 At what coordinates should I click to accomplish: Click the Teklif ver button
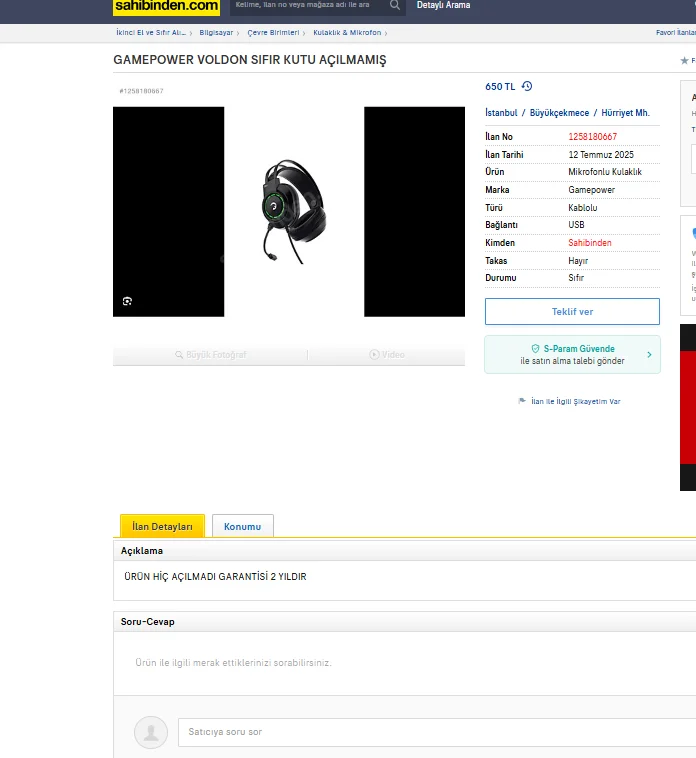point(572,312)
